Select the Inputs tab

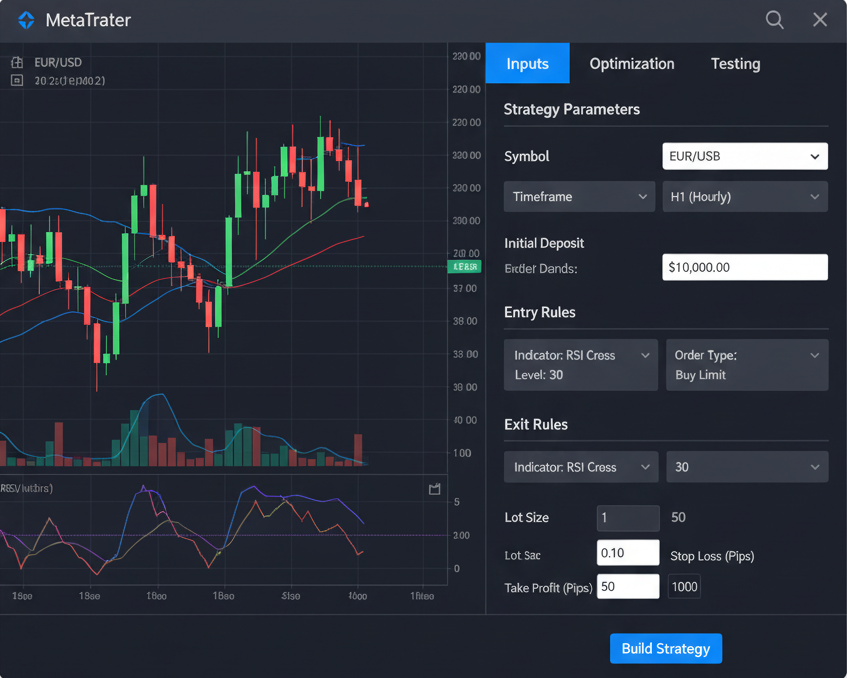tap(527, 63)
